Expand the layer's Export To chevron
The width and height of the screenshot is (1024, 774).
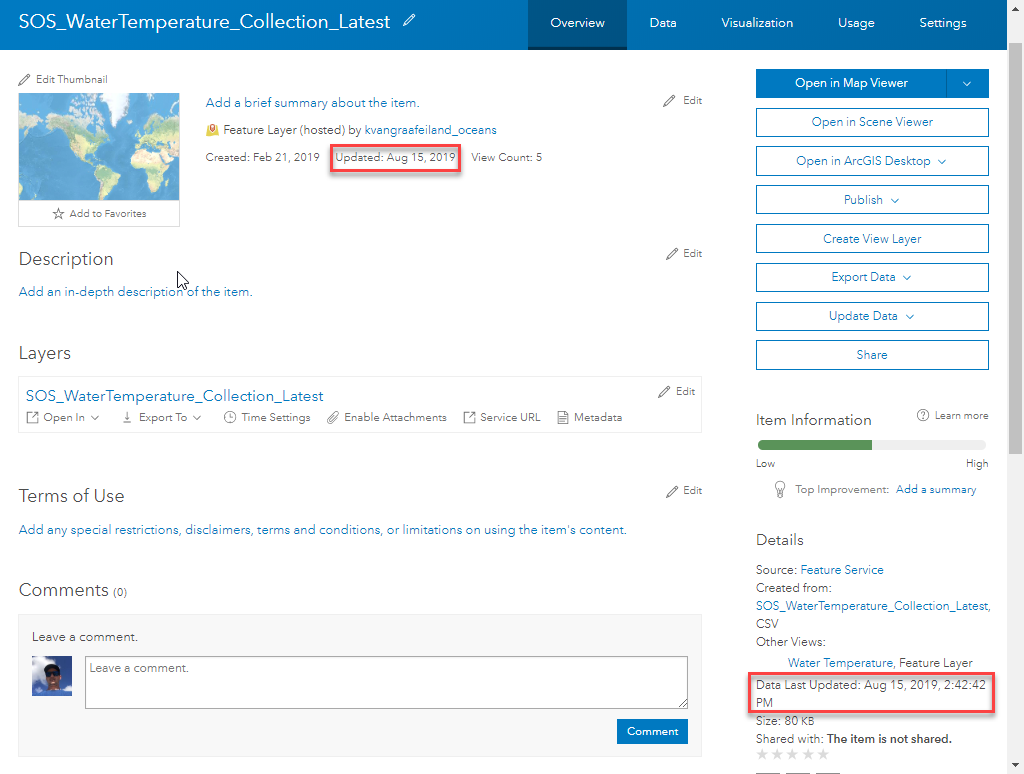point(197,418)
